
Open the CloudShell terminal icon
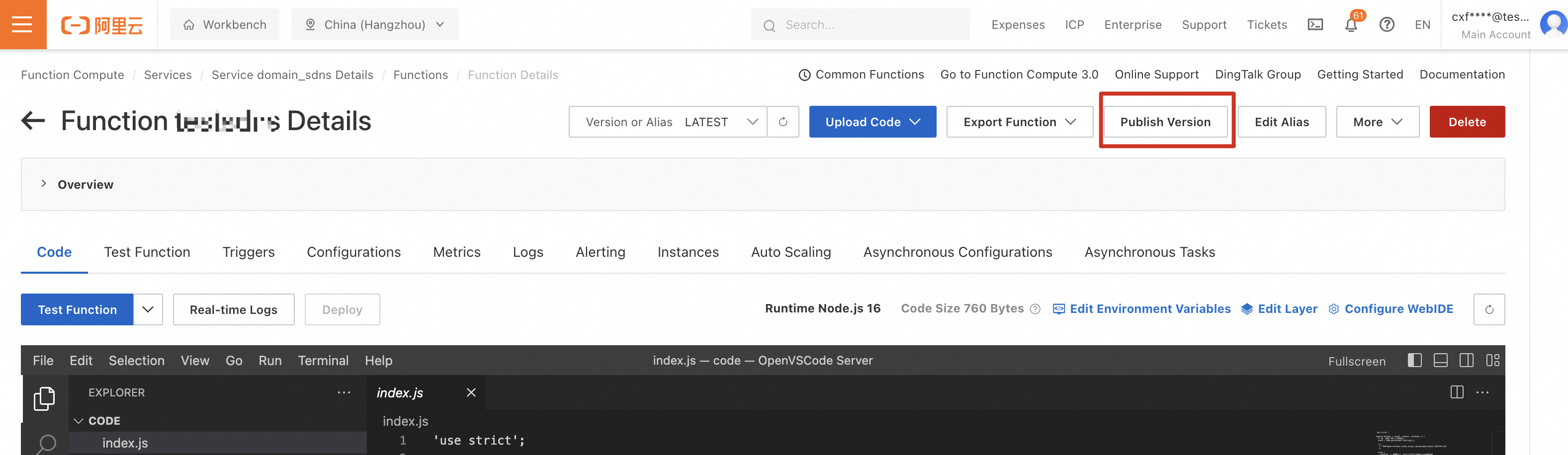(x=1315, y=24)
